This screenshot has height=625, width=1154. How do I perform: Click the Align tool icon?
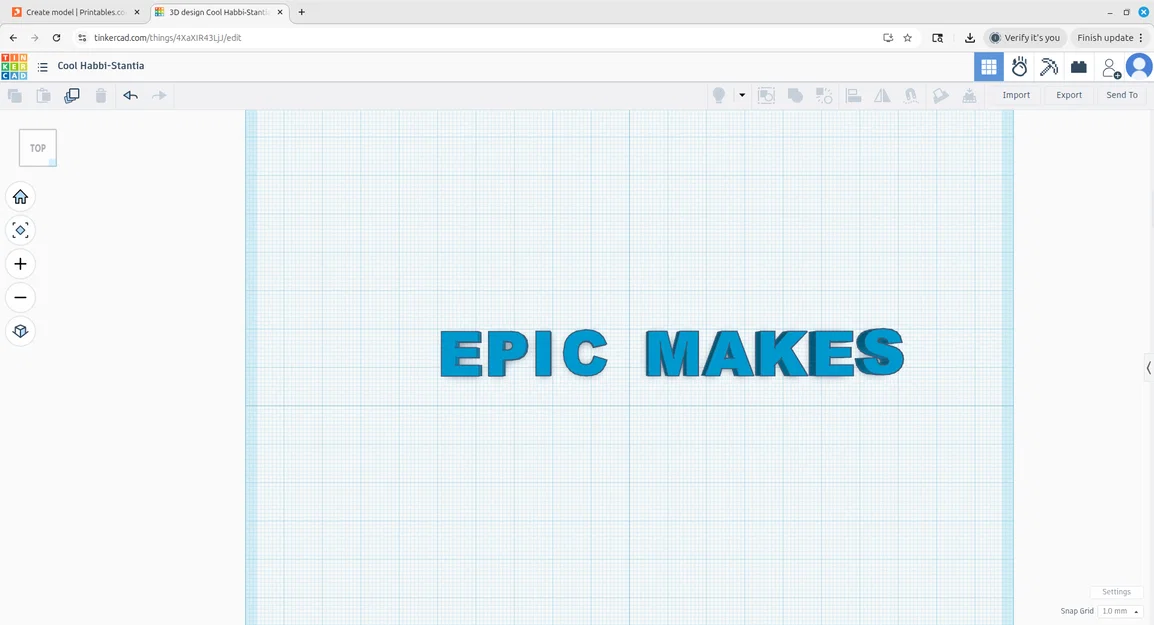(853, 96)
